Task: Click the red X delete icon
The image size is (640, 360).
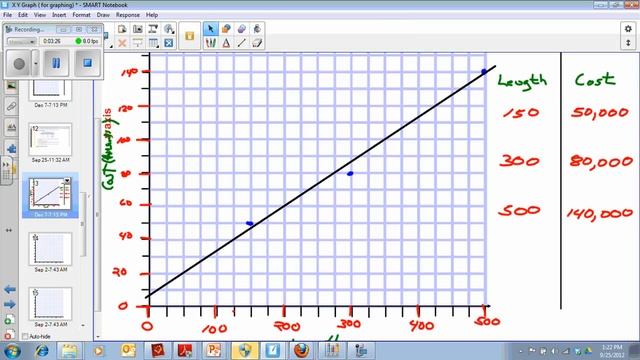Action: (x=122, y=43)
